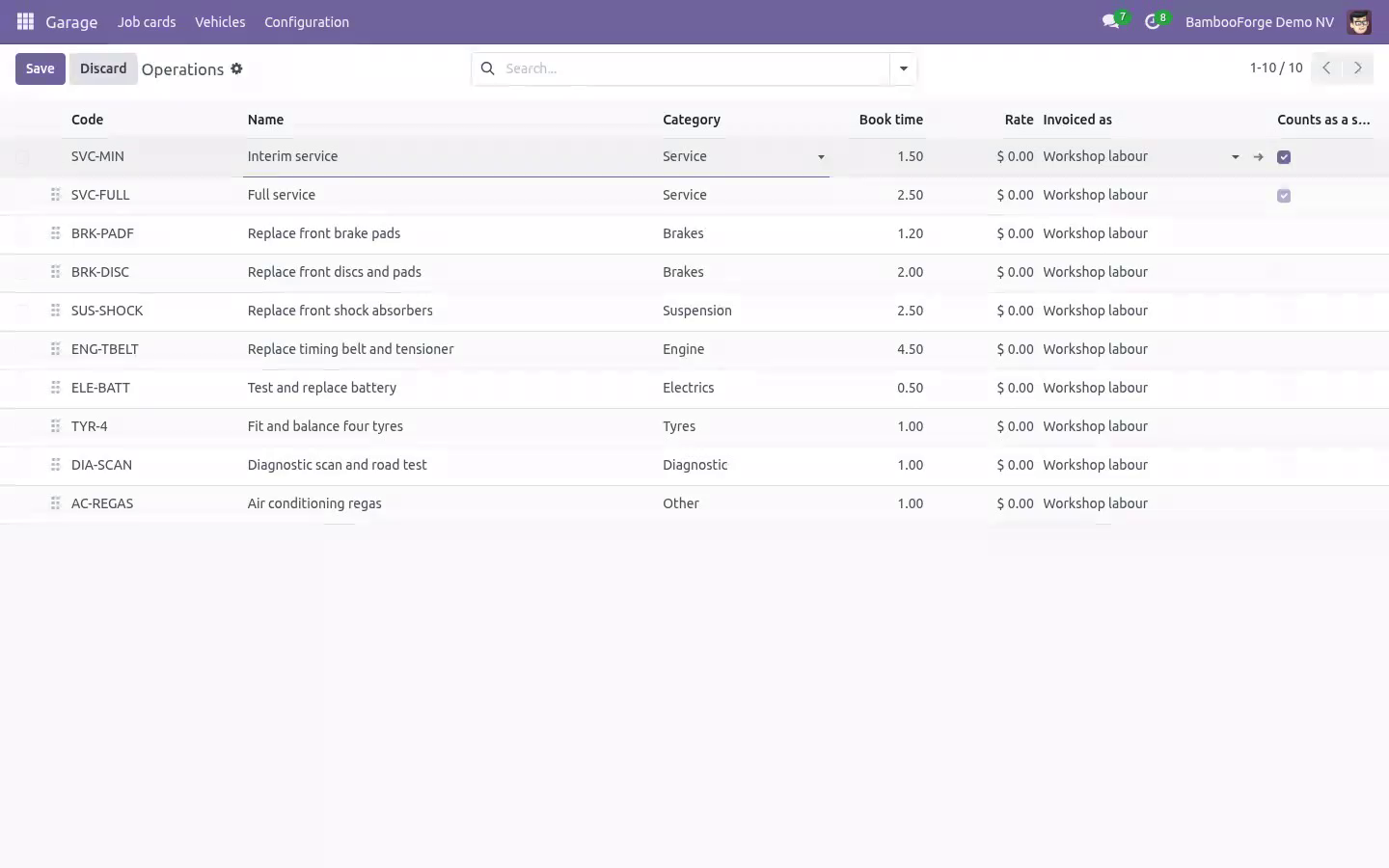Click the 1-10 / 10 pager counter
Viewport: 1389px width, 868px height.
tap(1275, 68)
